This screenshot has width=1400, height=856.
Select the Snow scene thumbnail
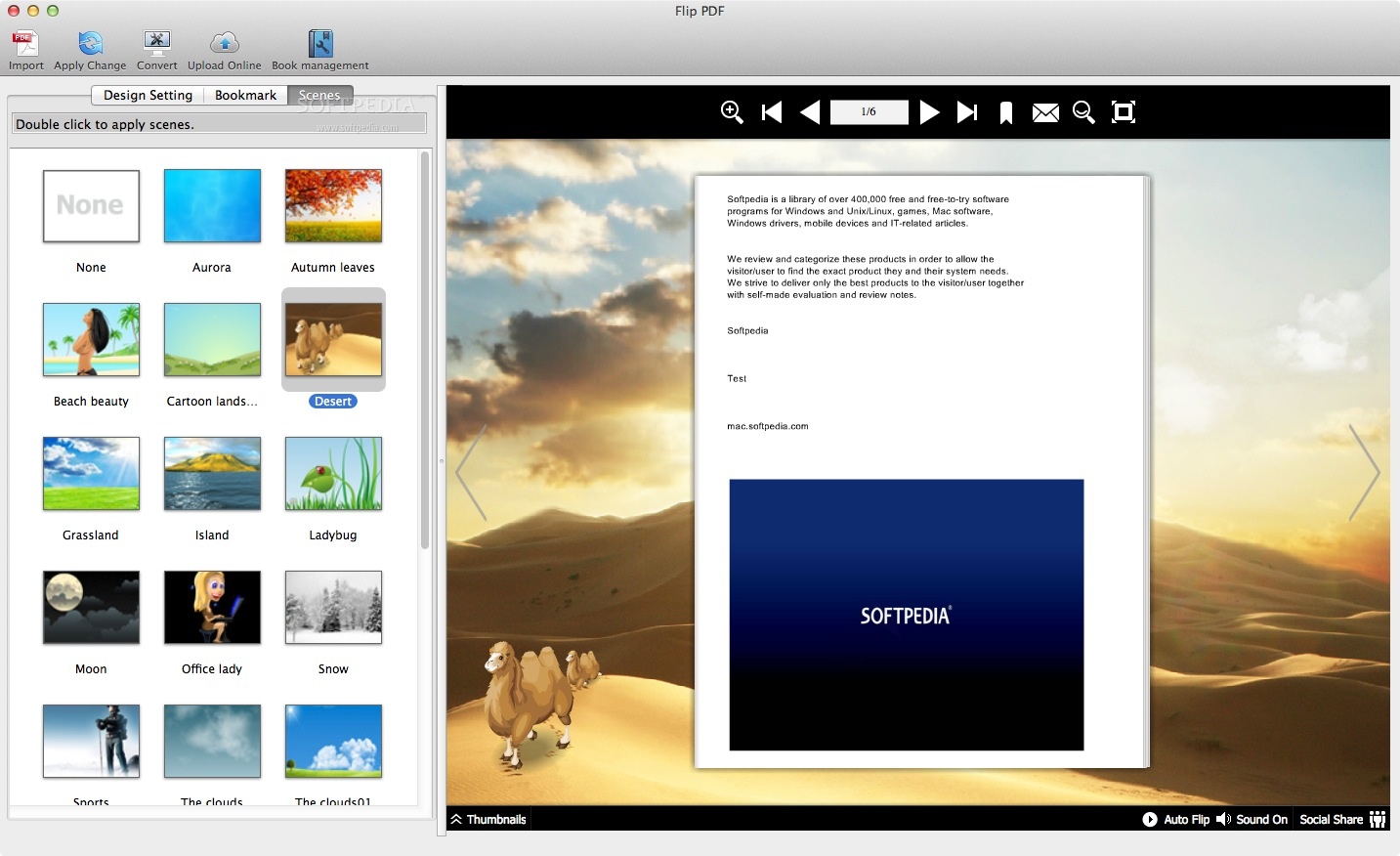coord(333,608)
